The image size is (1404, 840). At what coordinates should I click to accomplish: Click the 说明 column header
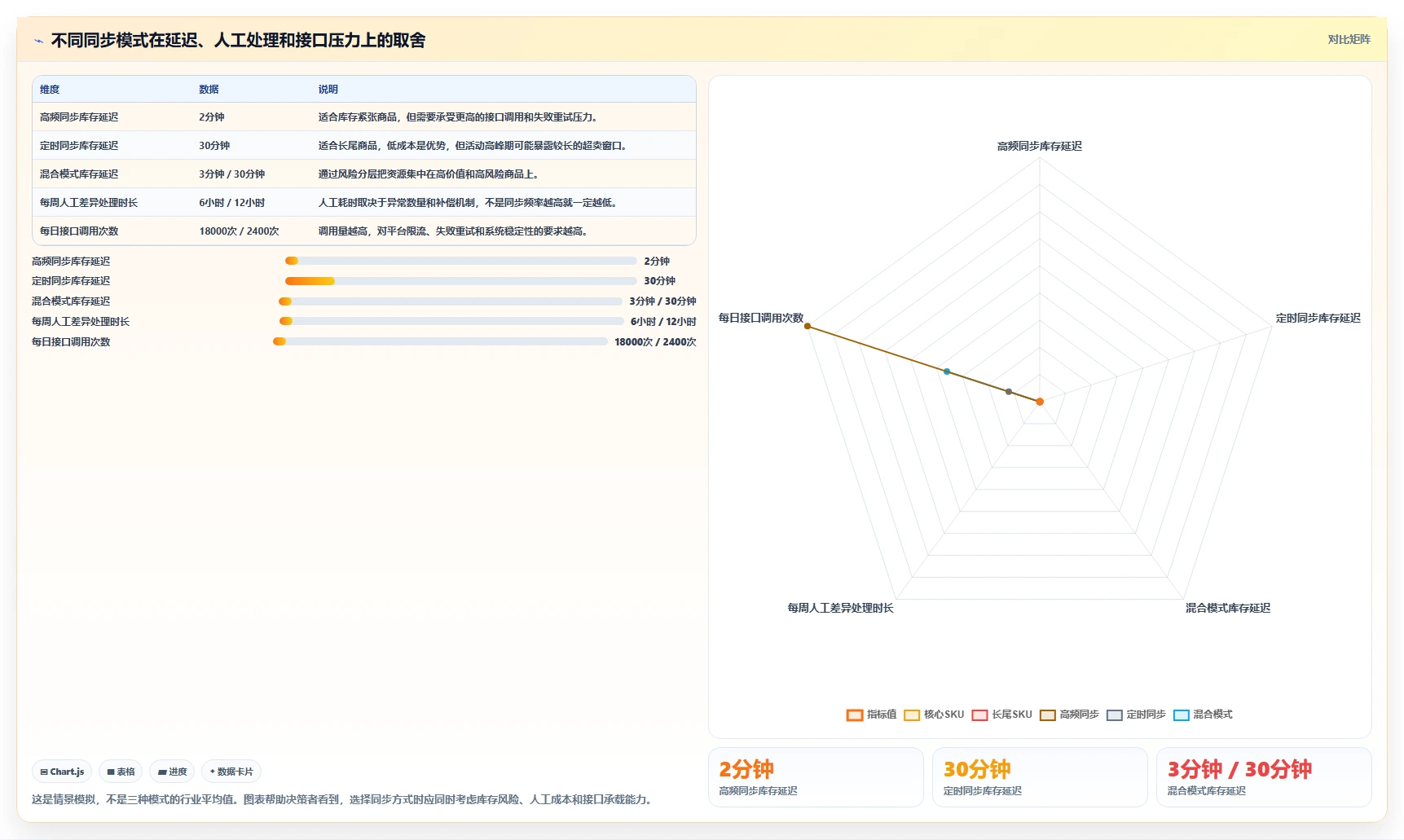[x=328, y=90]
